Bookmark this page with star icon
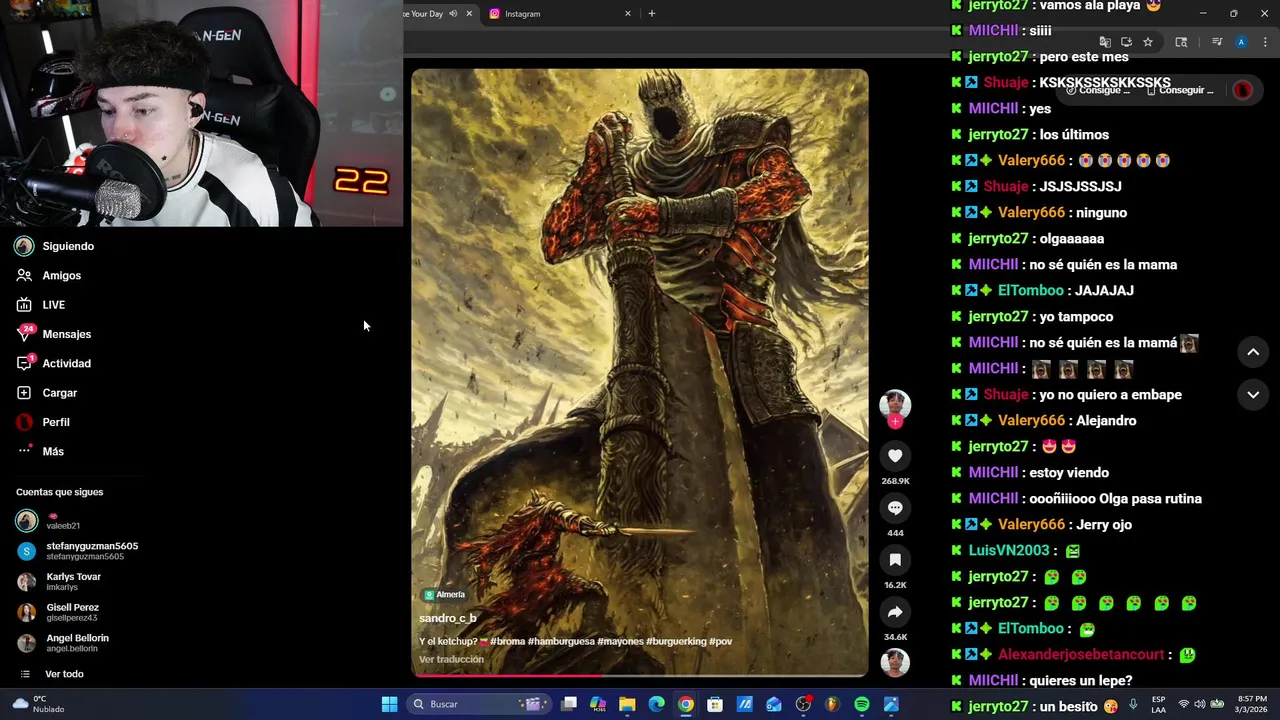This screenshot has width=1280, height=720. point(1148,42)
